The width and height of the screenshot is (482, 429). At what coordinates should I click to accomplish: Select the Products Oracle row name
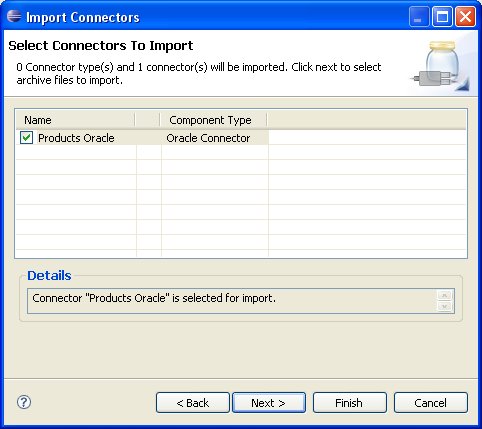[76, 138]
